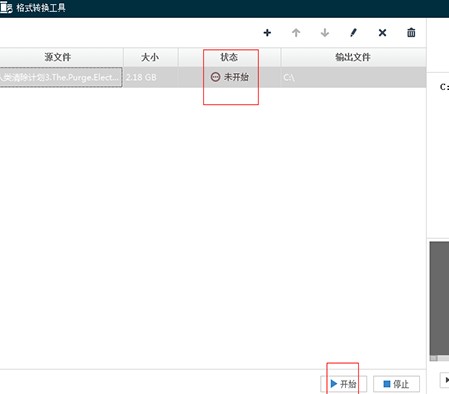Click the play control below the preview
Viewport: 449px width, 394px height.
[445, 380]
